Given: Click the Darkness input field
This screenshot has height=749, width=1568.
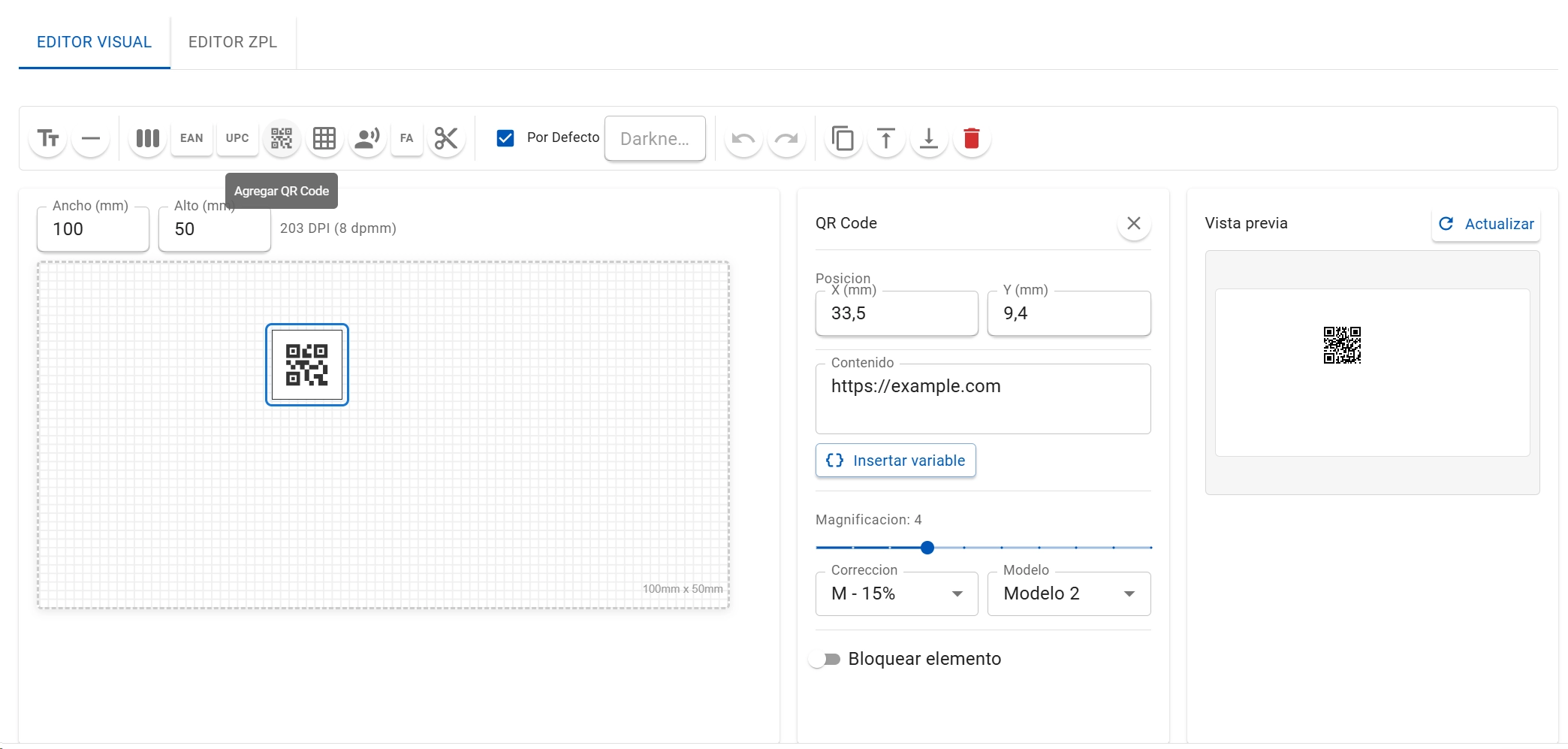Looking at the screenshot, I should [655, 138].
